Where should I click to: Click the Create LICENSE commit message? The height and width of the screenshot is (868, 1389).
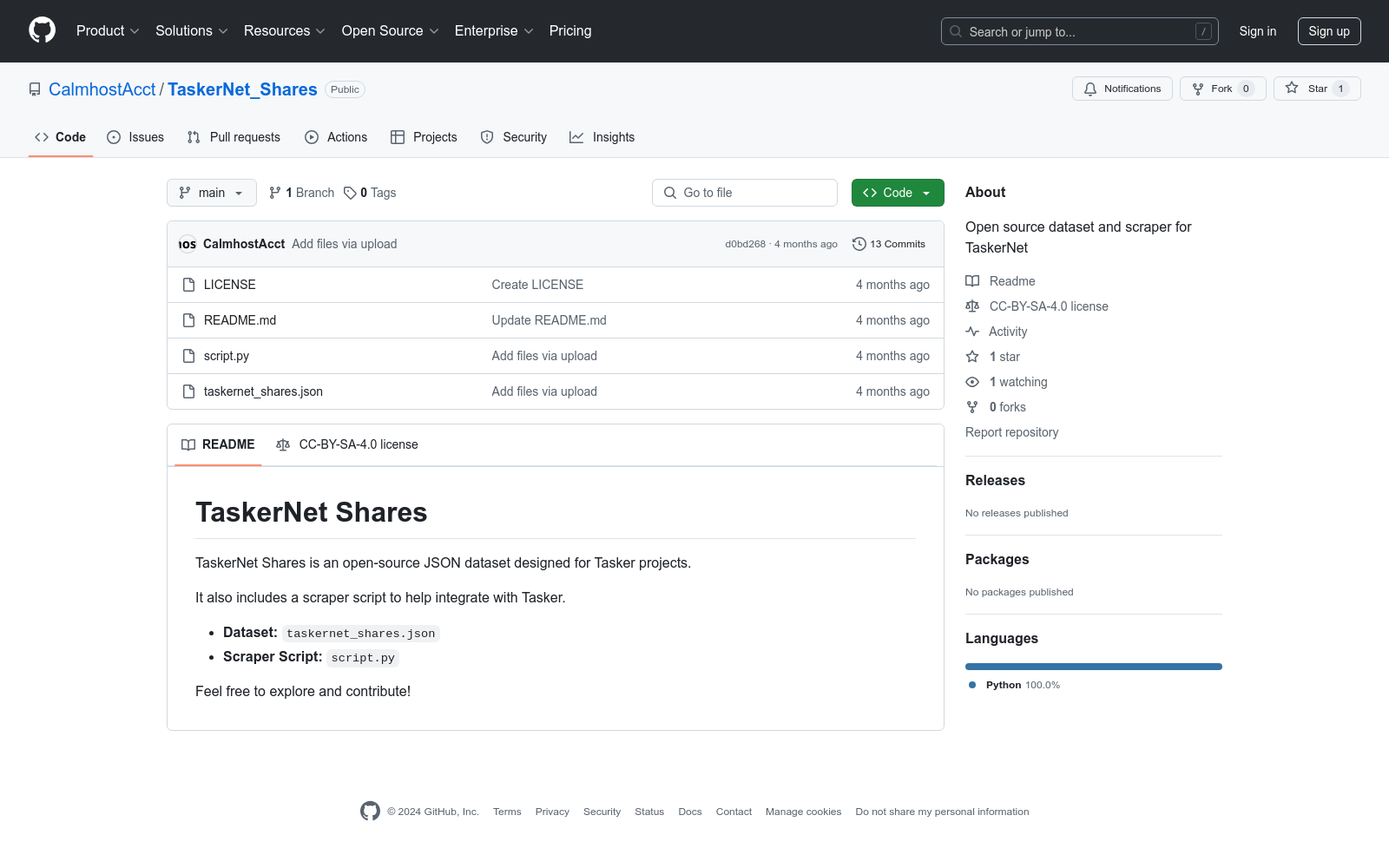click(x=537, y=285)
